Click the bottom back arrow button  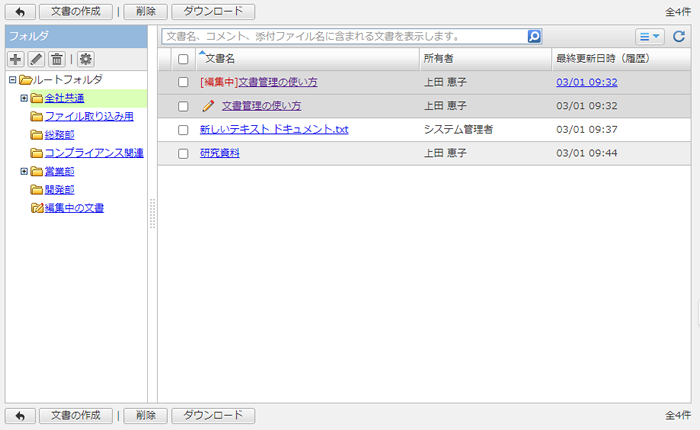[x=20, y=416]
